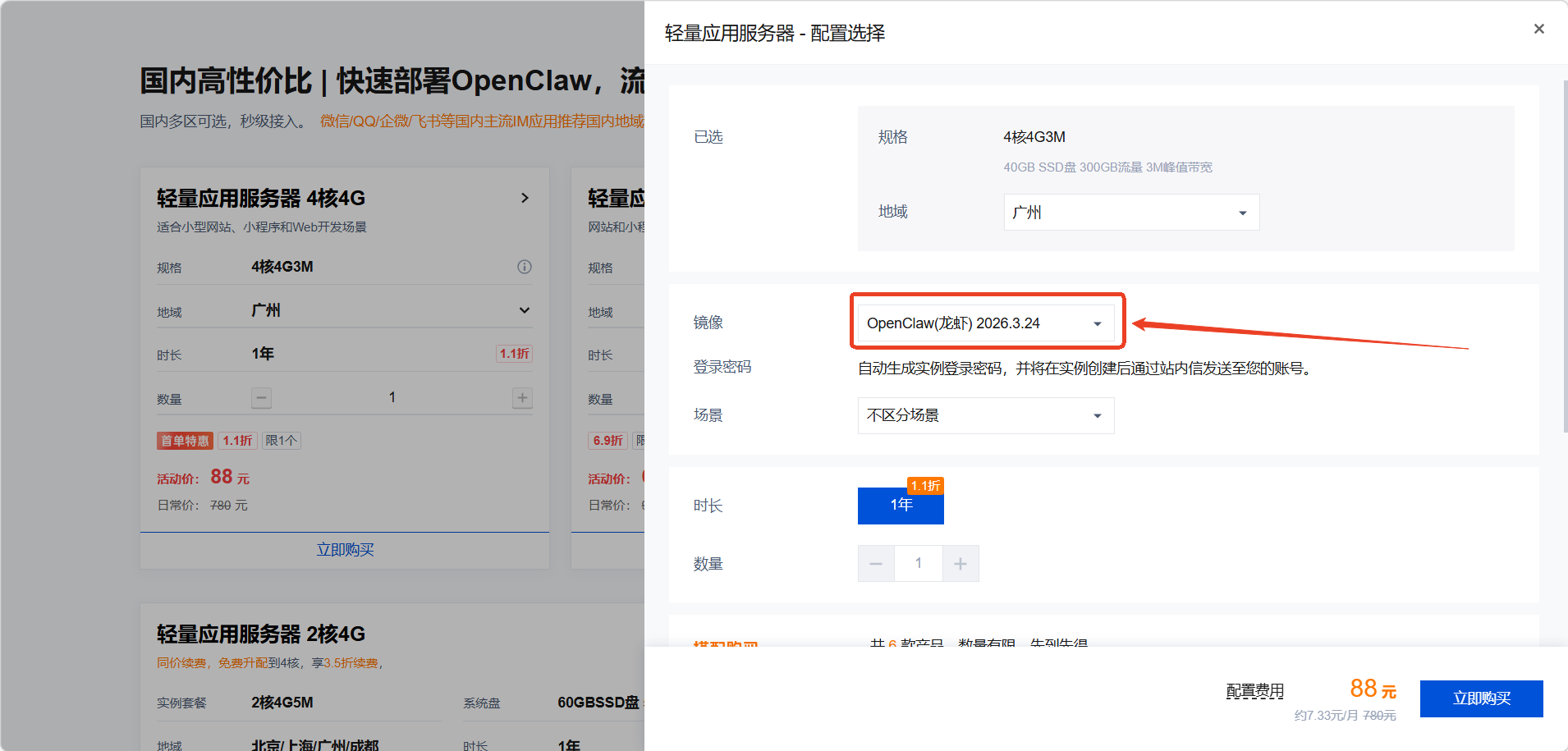Click the 1.1折 badge beside 时长 1年
The height and width of the screenshot is (751, 1568).
(x=515, y=354)
